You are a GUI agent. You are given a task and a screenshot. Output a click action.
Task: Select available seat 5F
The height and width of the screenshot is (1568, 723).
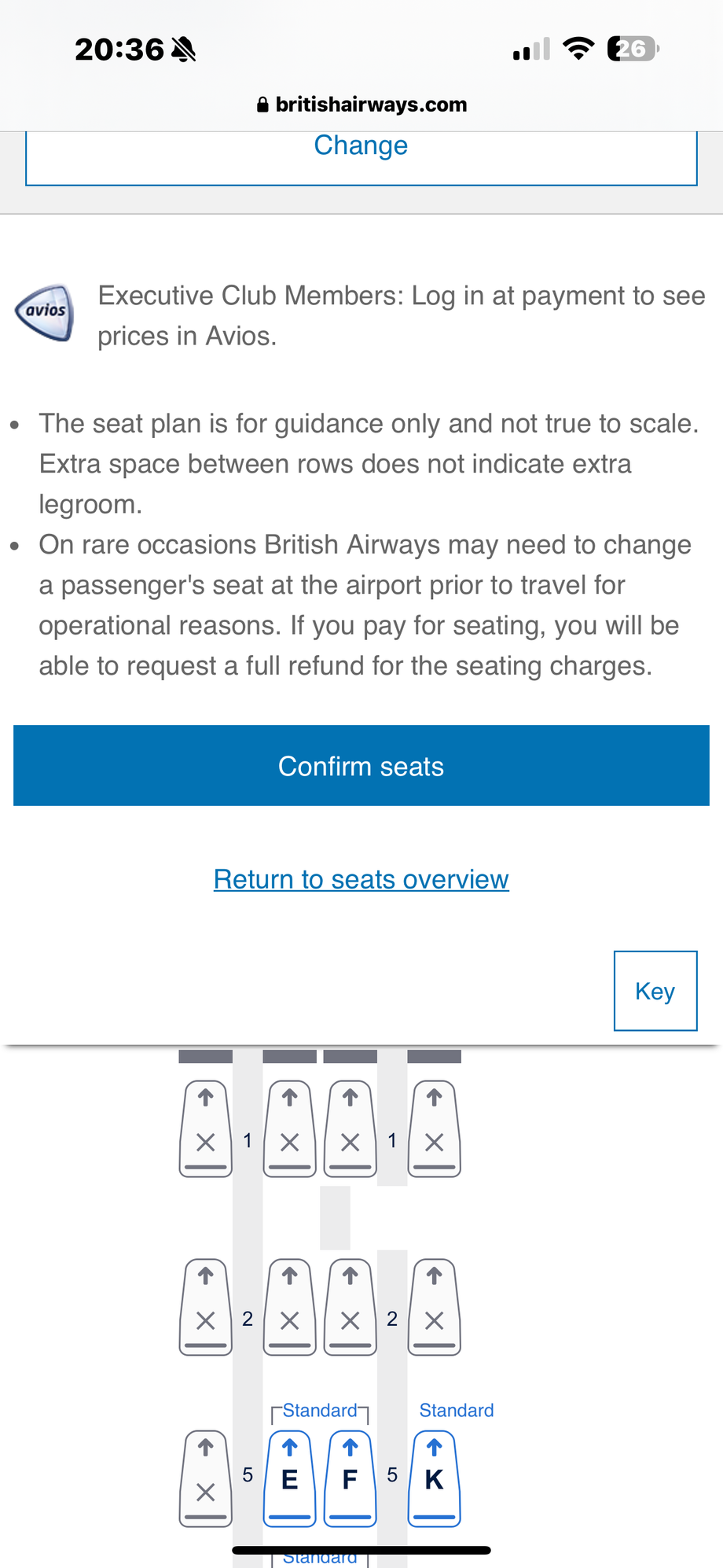point(350,1478)
